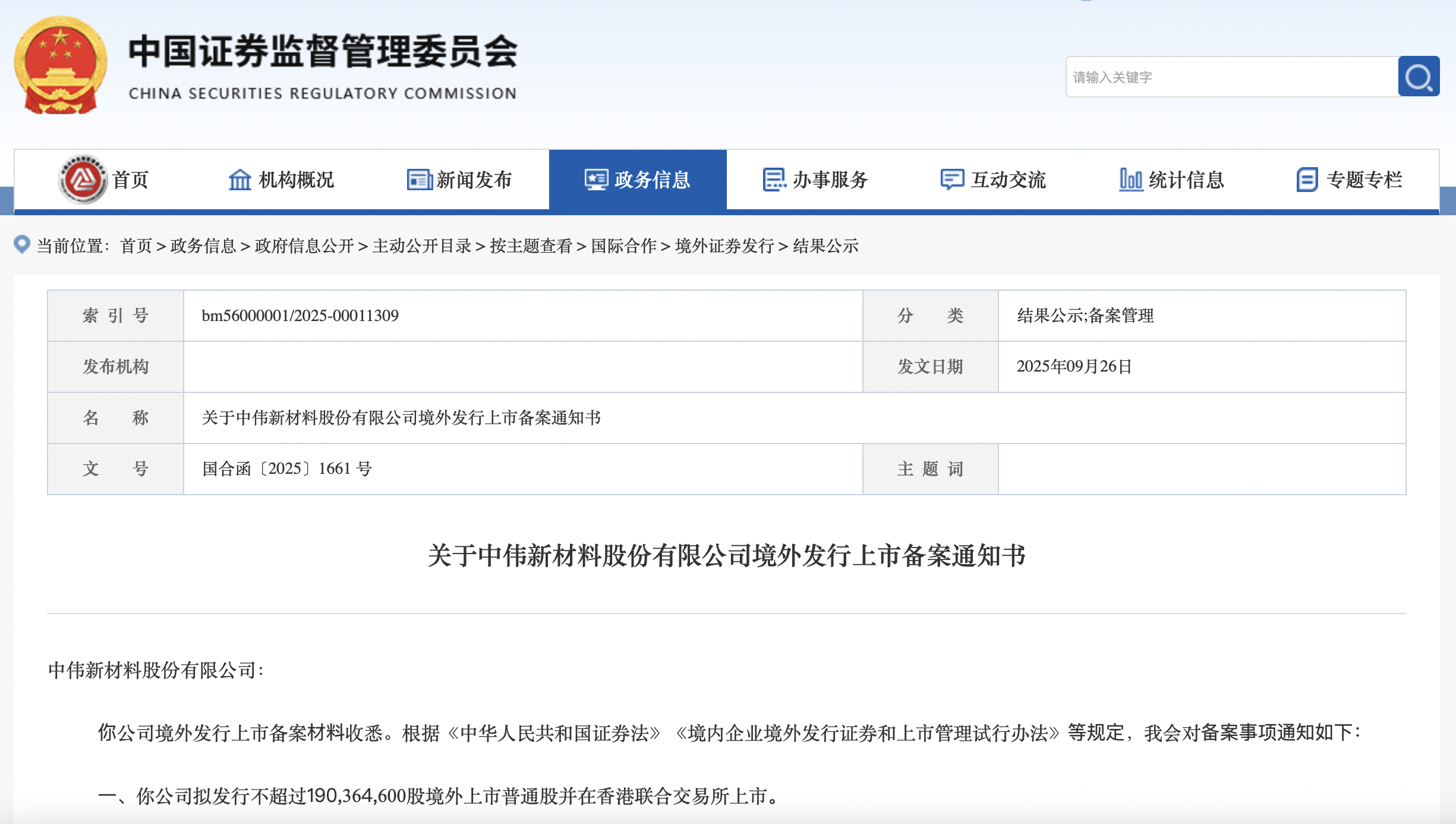1456x824 pixels.
Task: Open 境外证券发行 breadcrumb link
Action: coord(724,246)
